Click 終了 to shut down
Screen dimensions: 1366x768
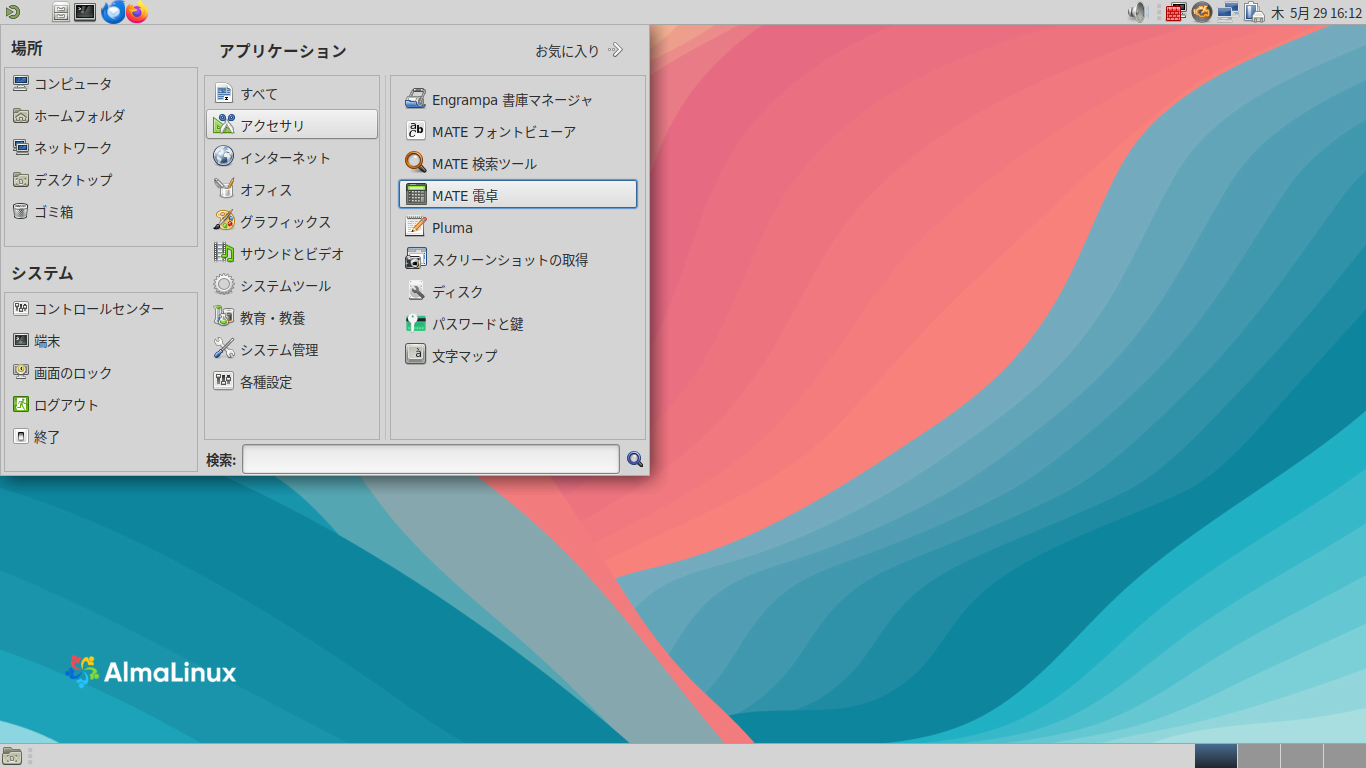tap(101, 437)
